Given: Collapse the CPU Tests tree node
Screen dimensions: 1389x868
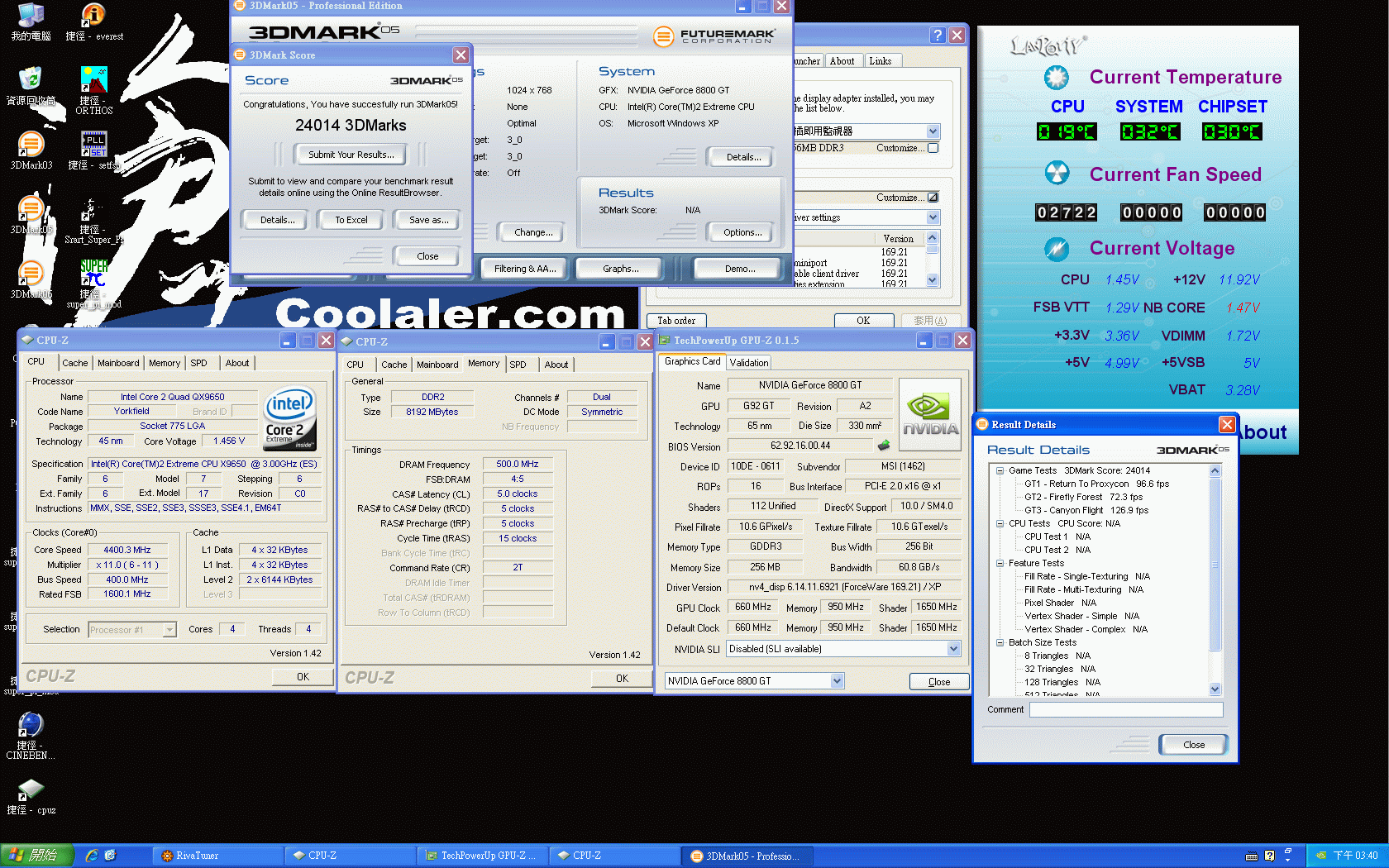Looking at the screenshot, I should (1000, 523).
